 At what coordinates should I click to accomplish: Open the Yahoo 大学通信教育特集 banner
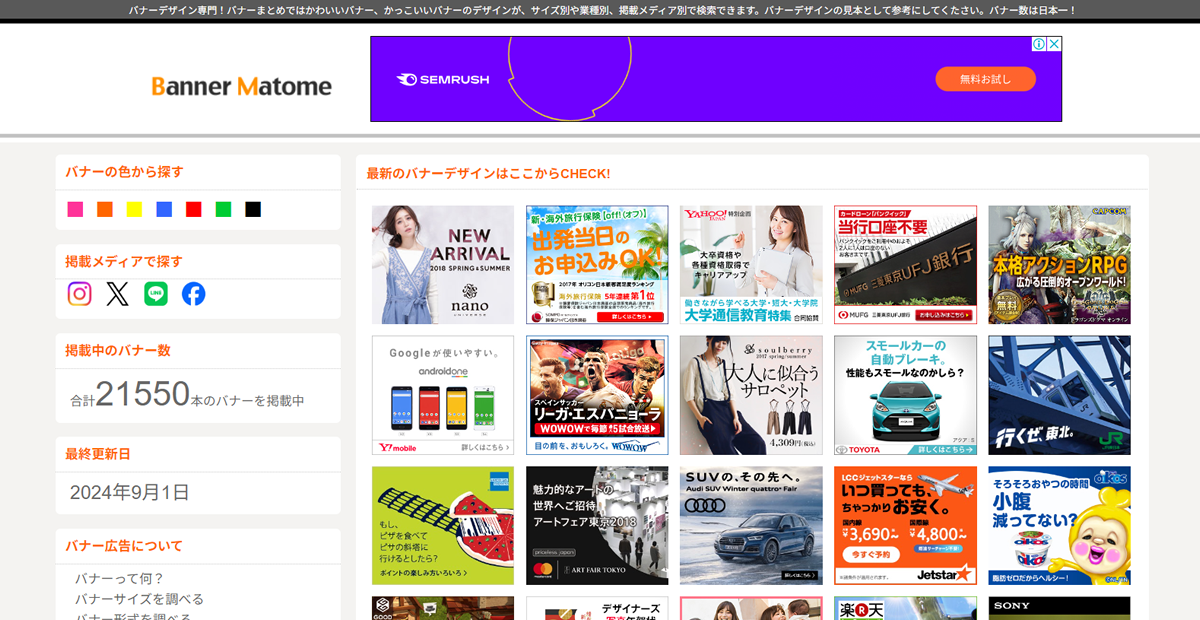click(x=751, y=265)
